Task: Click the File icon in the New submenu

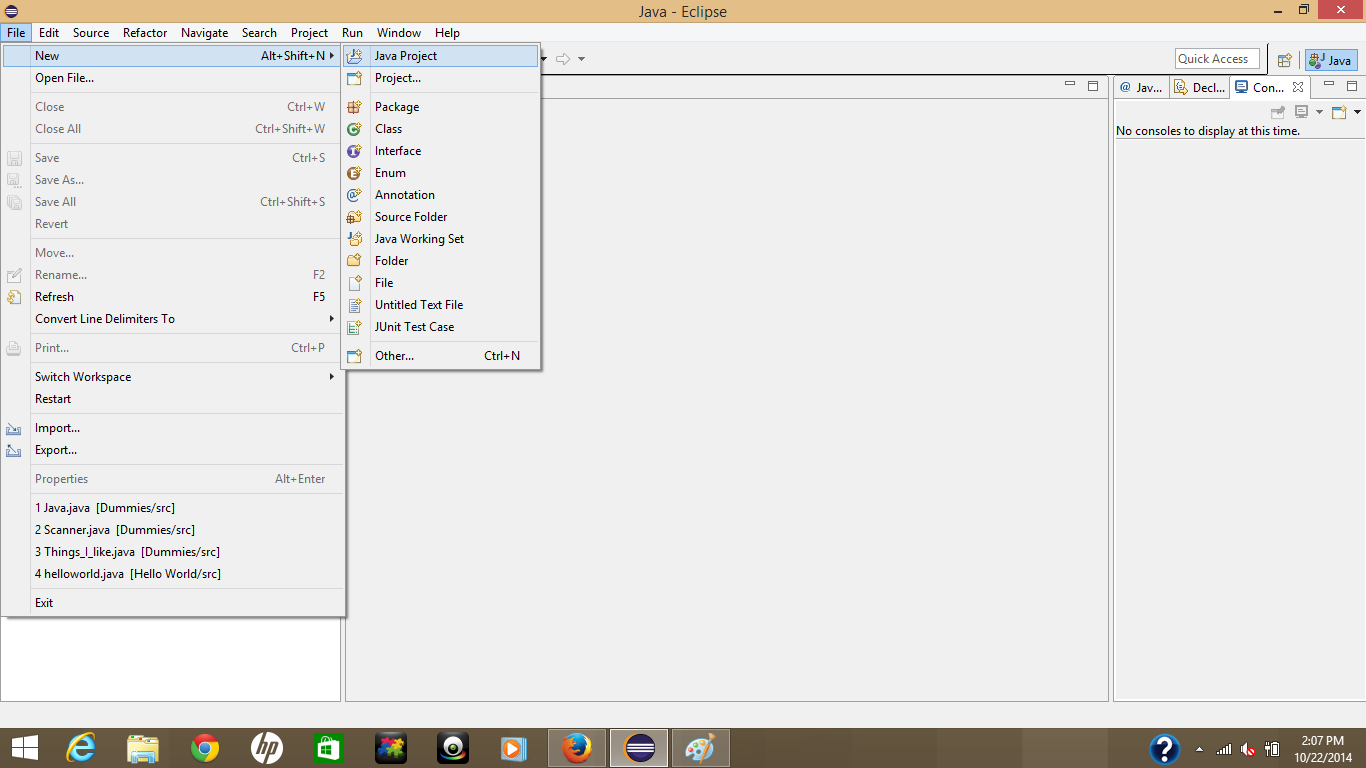Action: click(x=354, y=283)
